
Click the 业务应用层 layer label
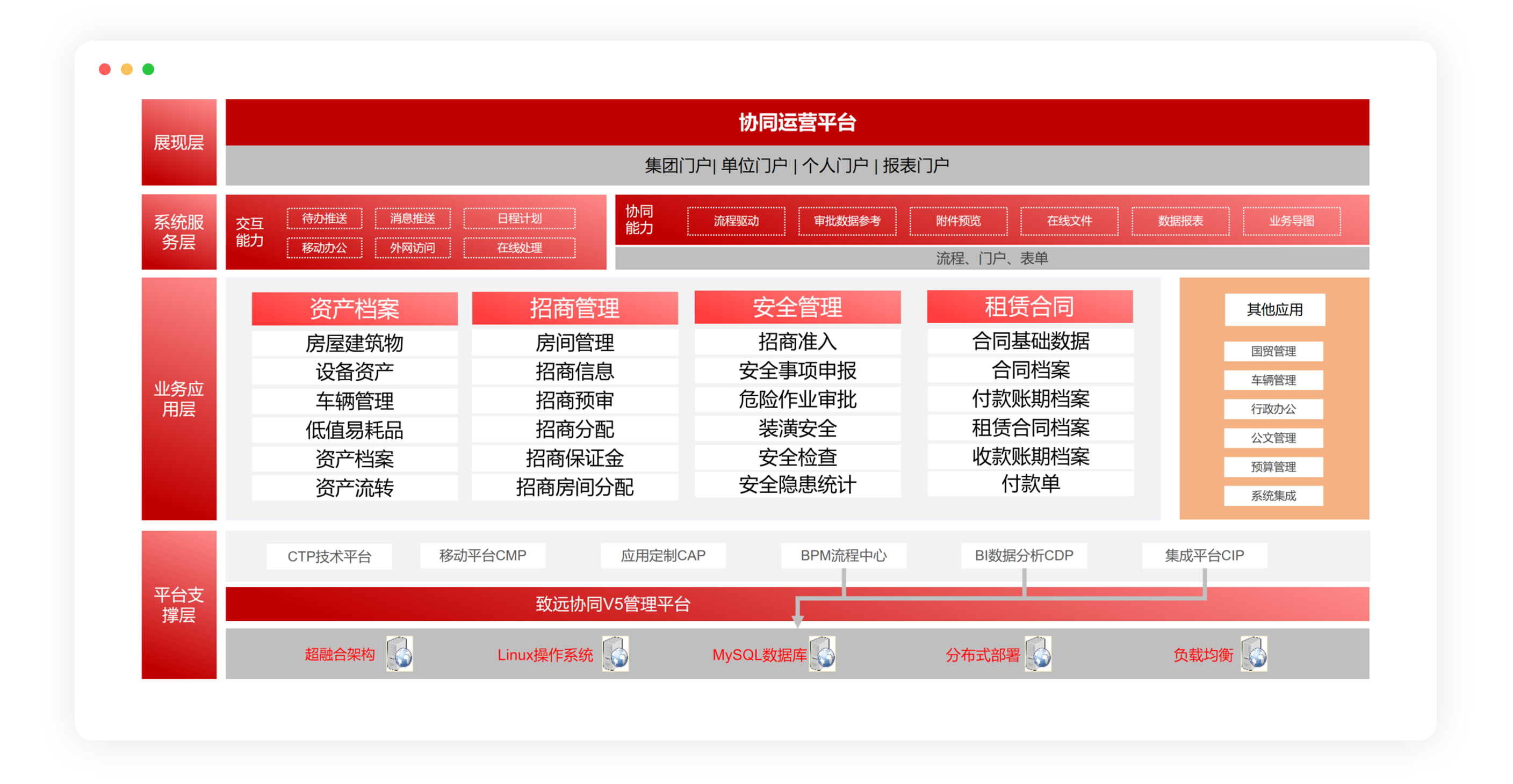[179, 399]
